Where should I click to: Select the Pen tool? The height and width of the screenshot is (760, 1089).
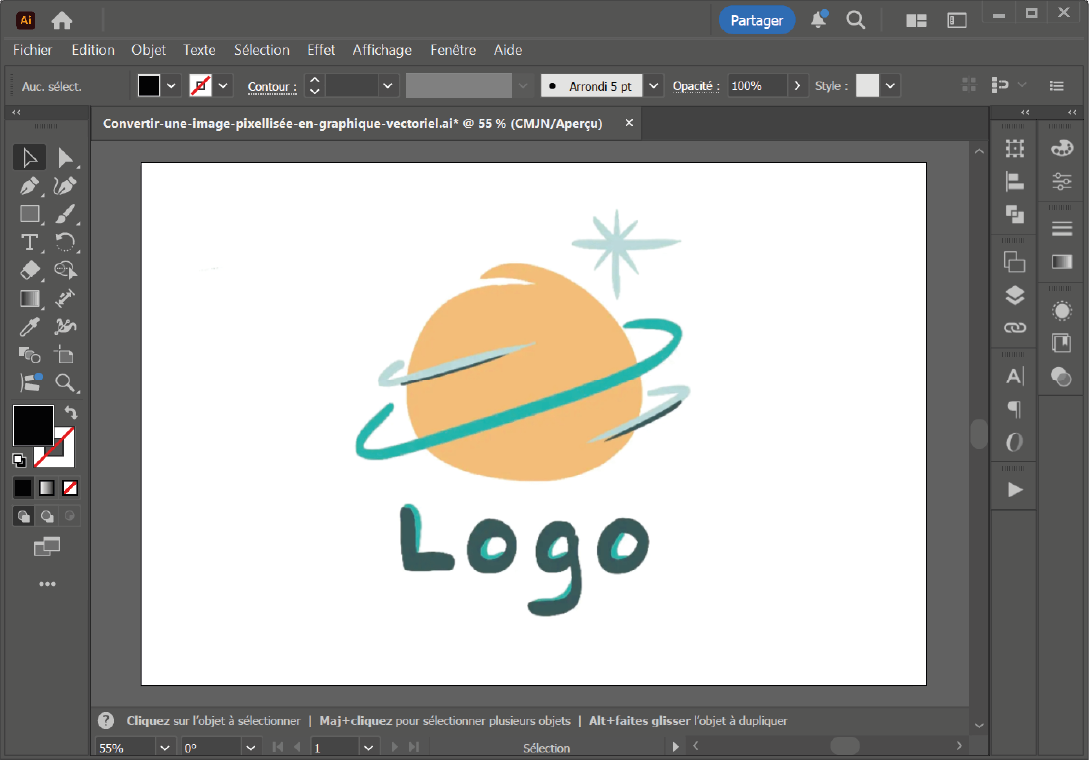point(30,186)
